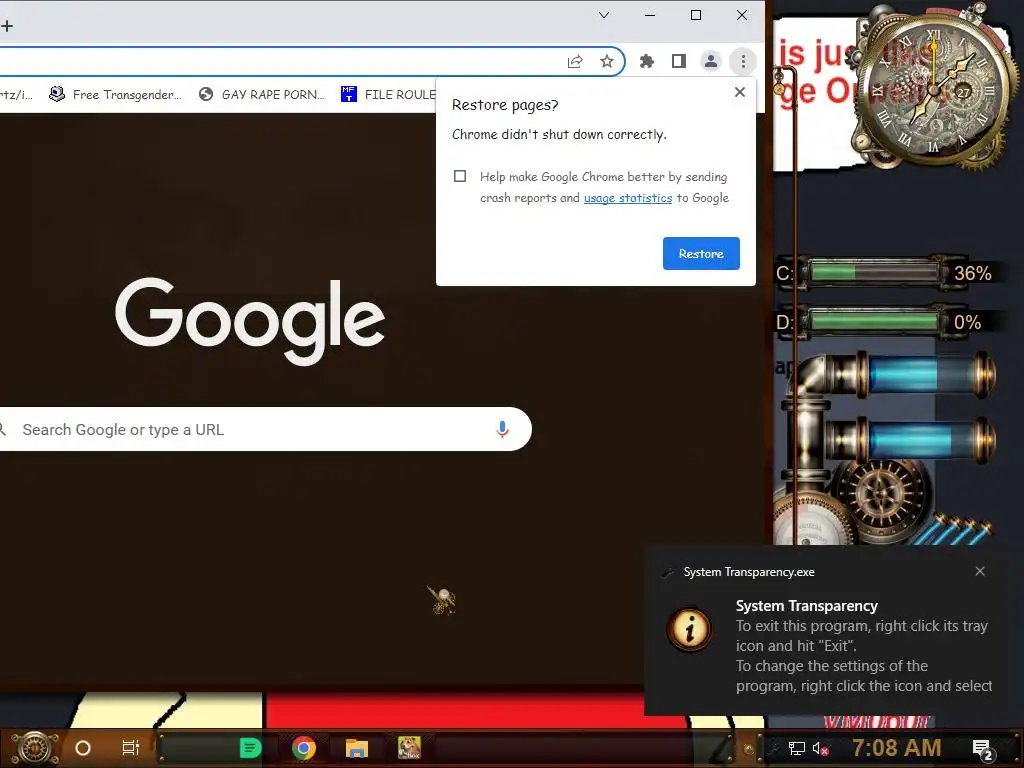The height and width of the screenshot is (768, 1024).
Task: Click the Cortana circle icon
Action: 83,748
